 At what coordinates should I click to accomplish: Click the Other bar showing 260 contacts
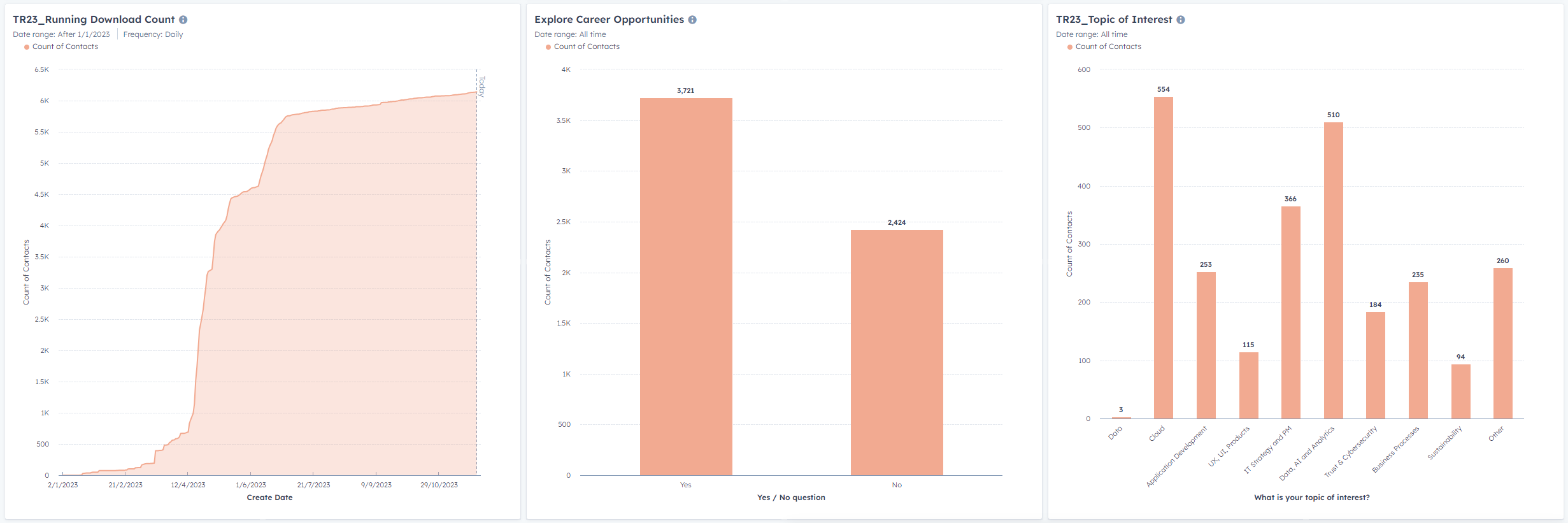[x=1503, y=343]
